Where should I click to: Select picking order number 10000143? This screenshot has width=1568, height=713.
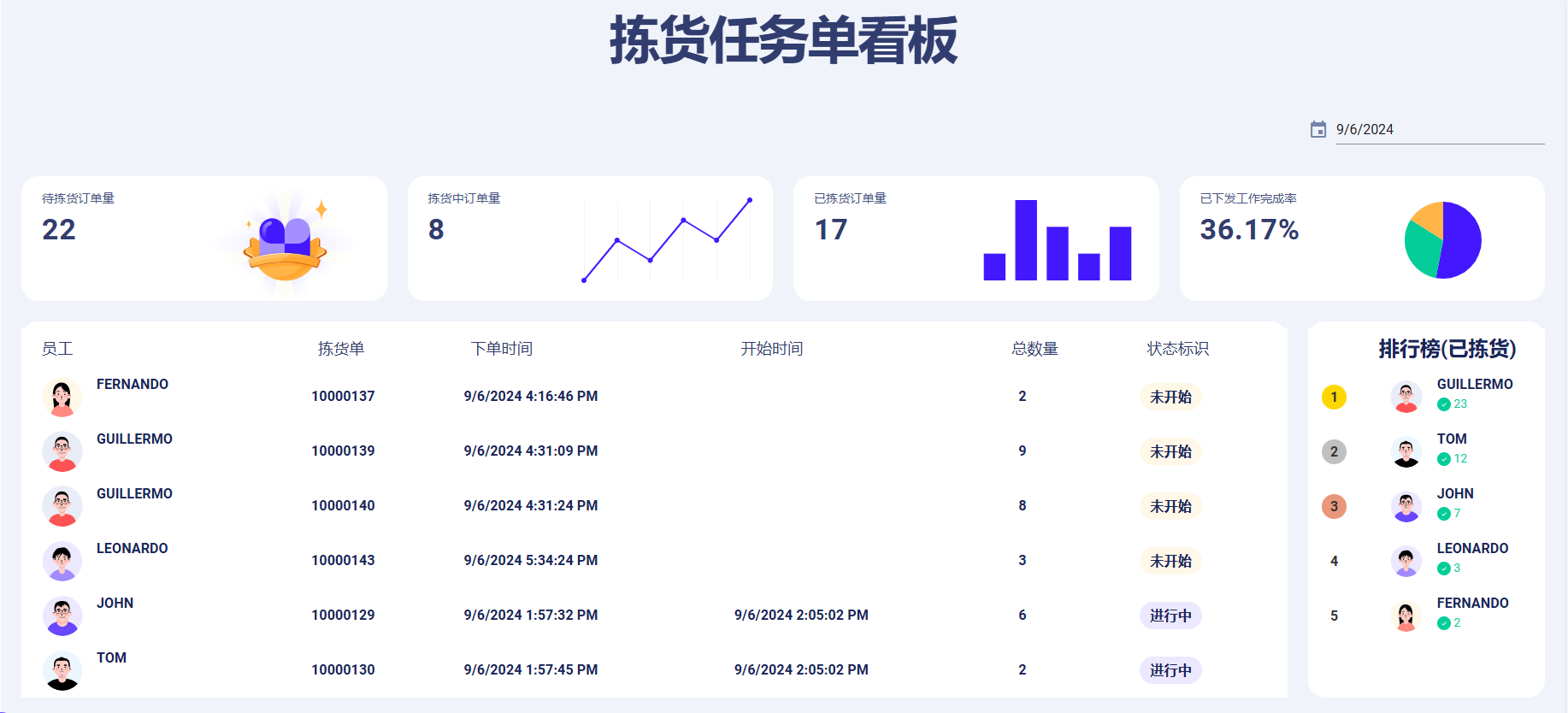click(343, 561)
